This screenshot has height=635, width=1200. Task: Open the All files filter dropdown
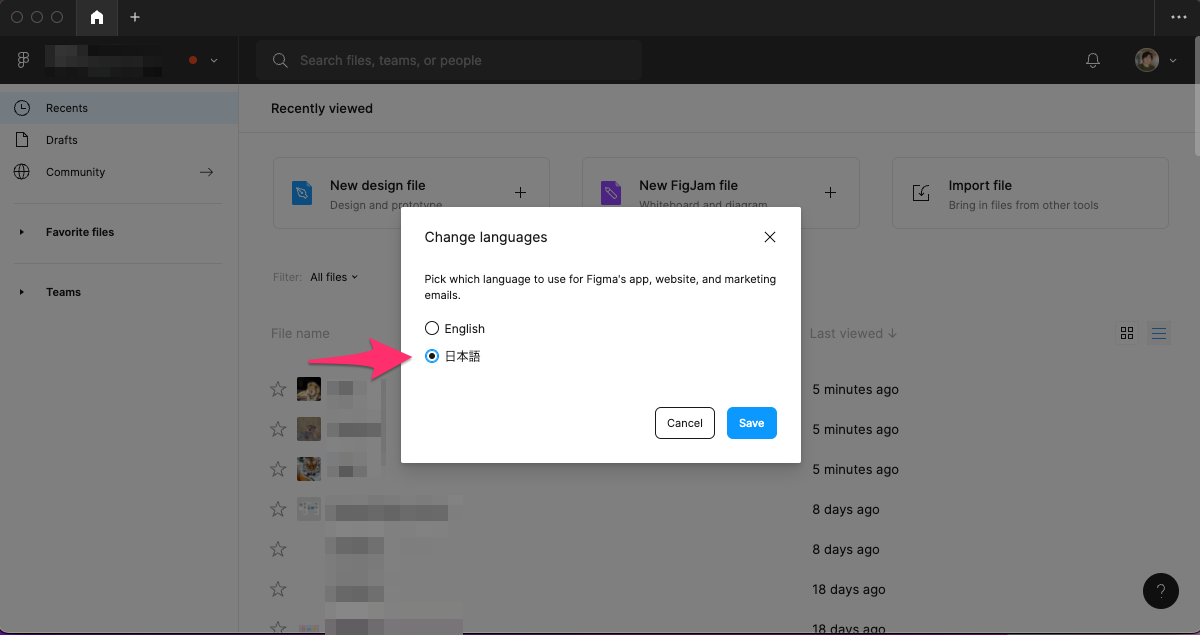(x=333, y=277)
